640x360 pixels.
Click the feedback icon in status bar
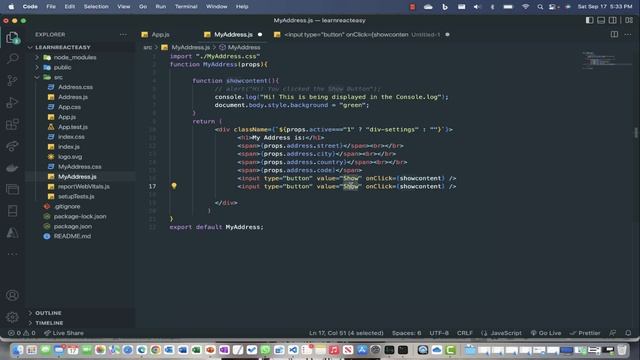click(x=613, y=333)
